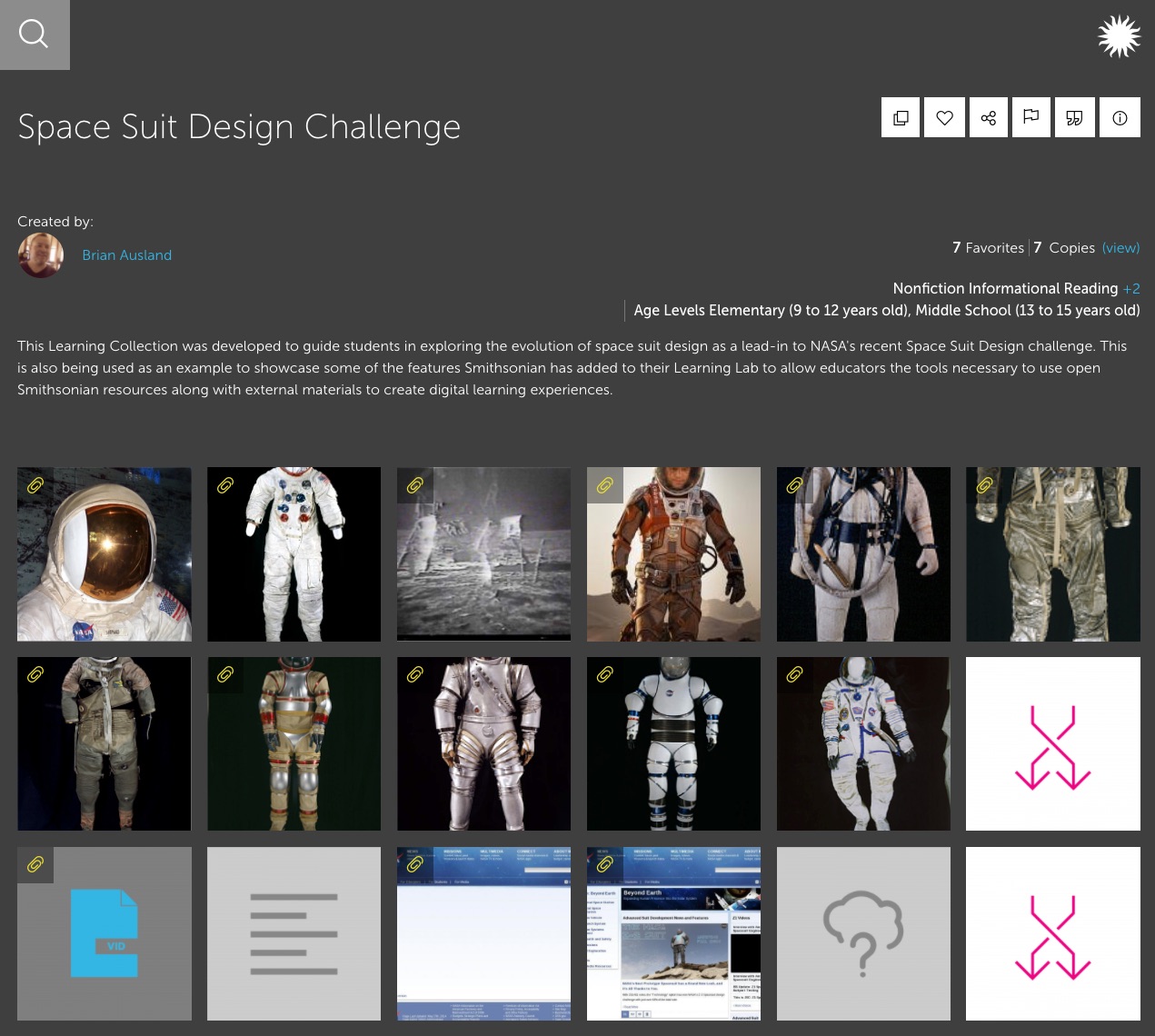Screen dimensions: 1155x1036
Task: Open Brian Ausland's profile link
Action: [x=126, y=255]
